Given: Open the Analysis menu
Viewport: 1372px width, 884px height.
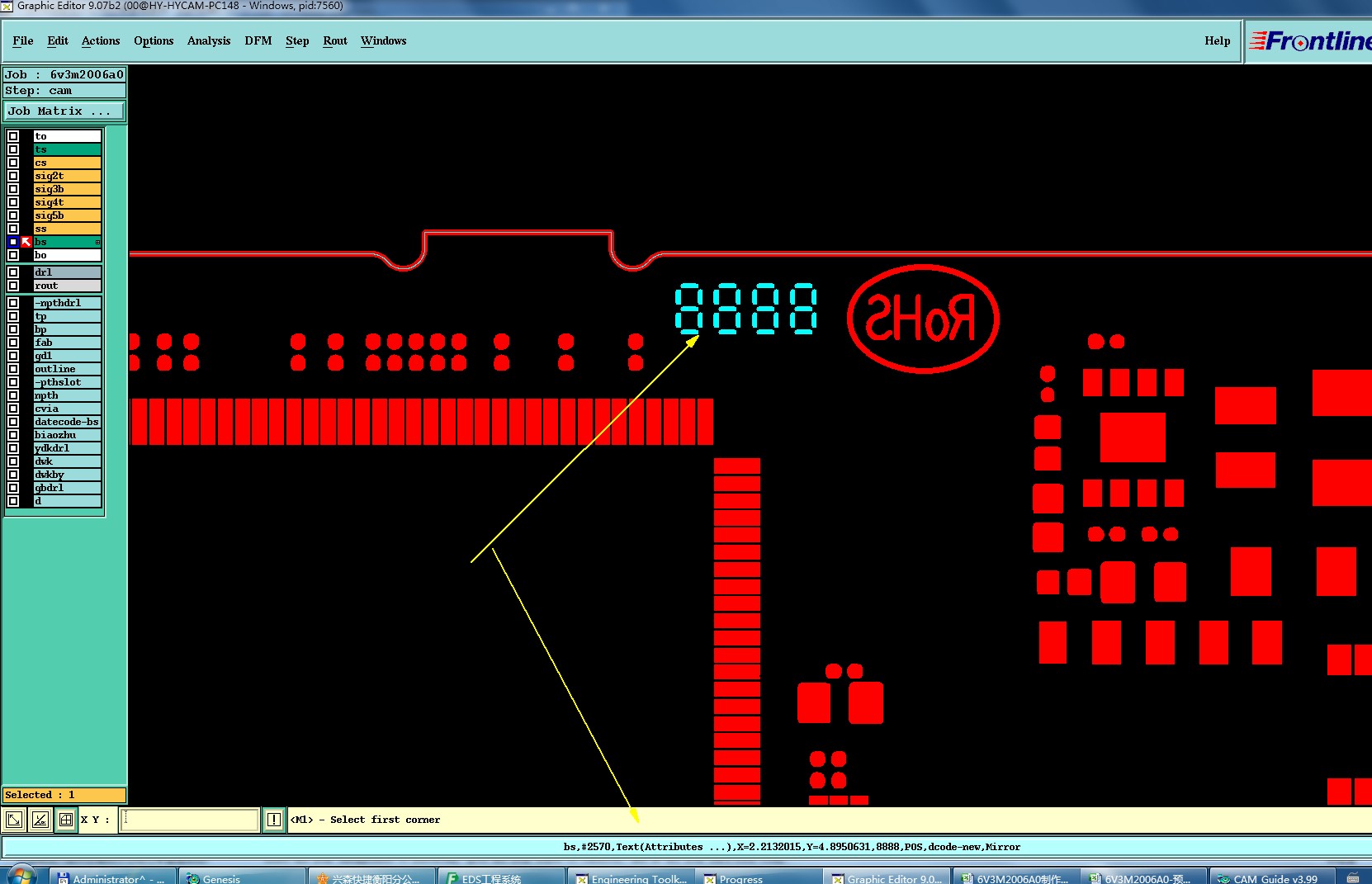Looking at the screenshot, I should pyautogui.click(x=209, y=40).
